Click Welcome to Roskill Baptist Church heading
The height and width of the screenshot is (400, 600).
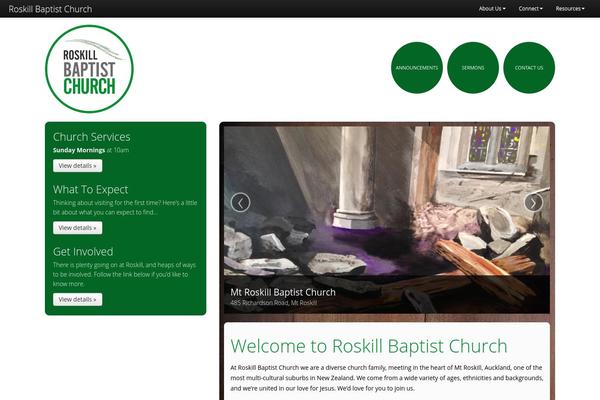(369, 346)
